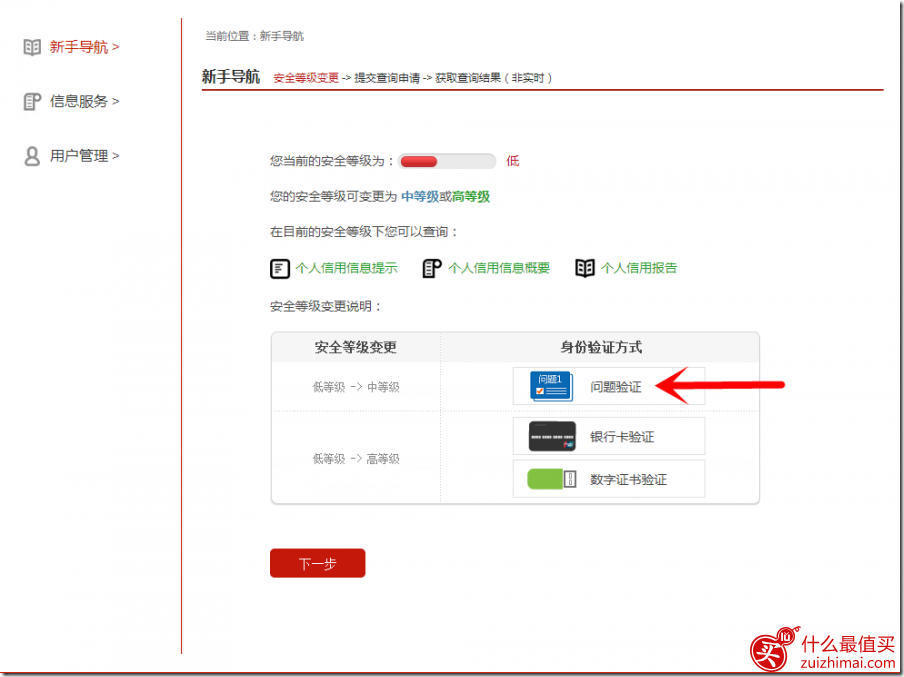Click the black bank card icon
This screenshot has height=677, width=904.
pos(552,437)
